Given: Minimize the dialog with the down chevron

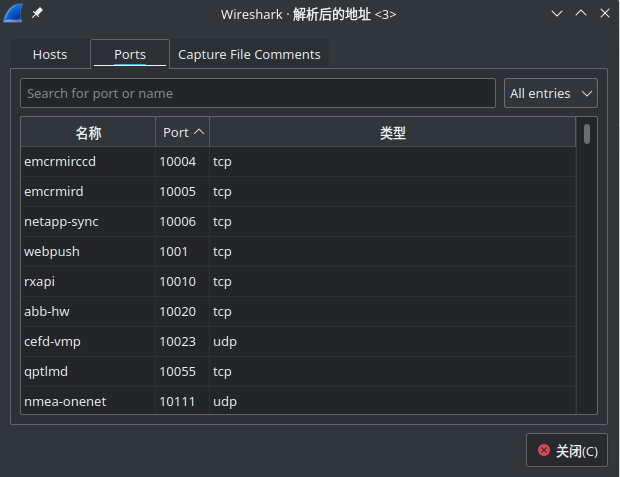Looking at the screenshot, I should coord(557,13).
